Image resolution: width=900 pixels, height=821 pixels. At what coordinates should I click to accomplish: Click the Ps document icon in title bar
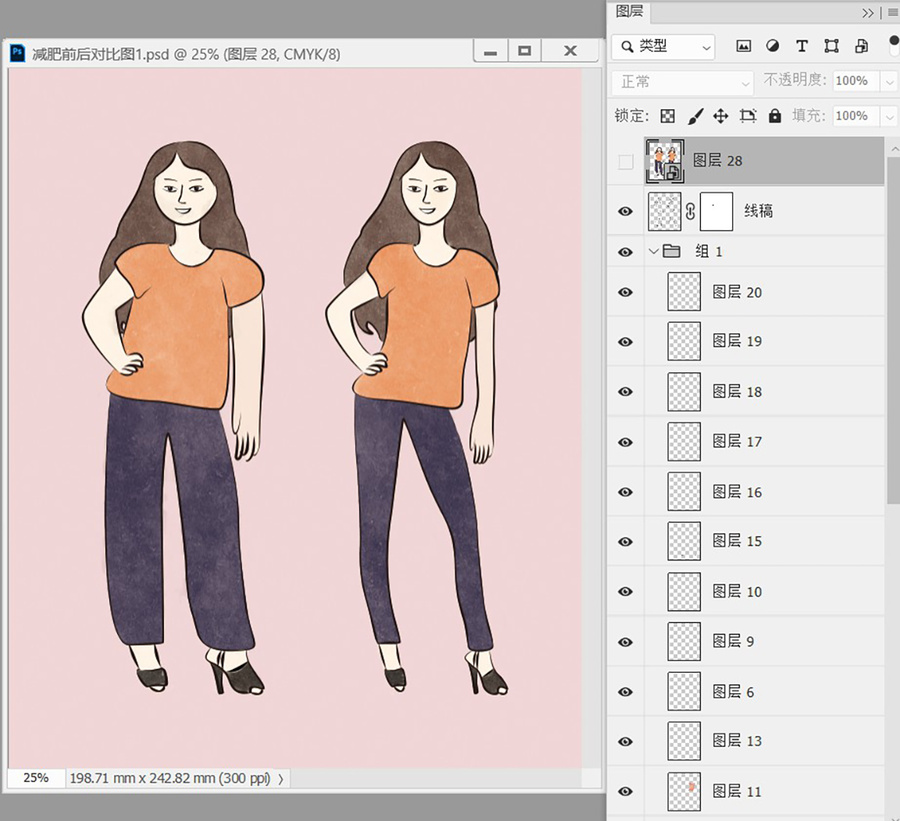coord(18,53)
